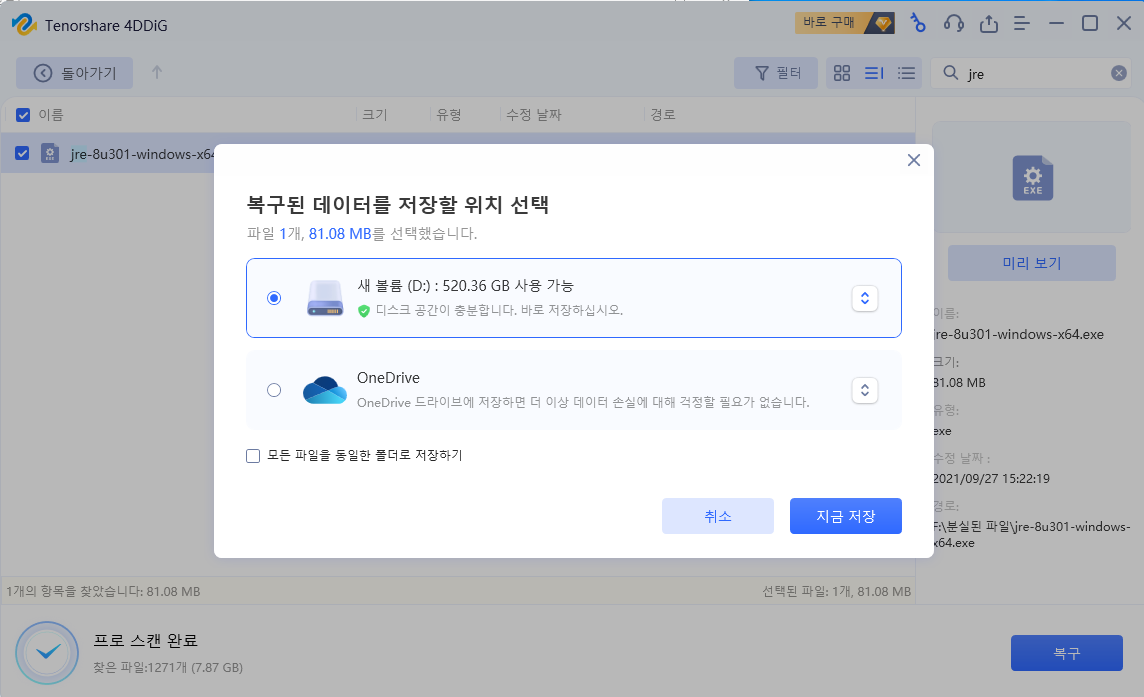Close the save location dialog
This screenshot has height=697, width=1144.
pyautogui.click(x=913, y=160)
